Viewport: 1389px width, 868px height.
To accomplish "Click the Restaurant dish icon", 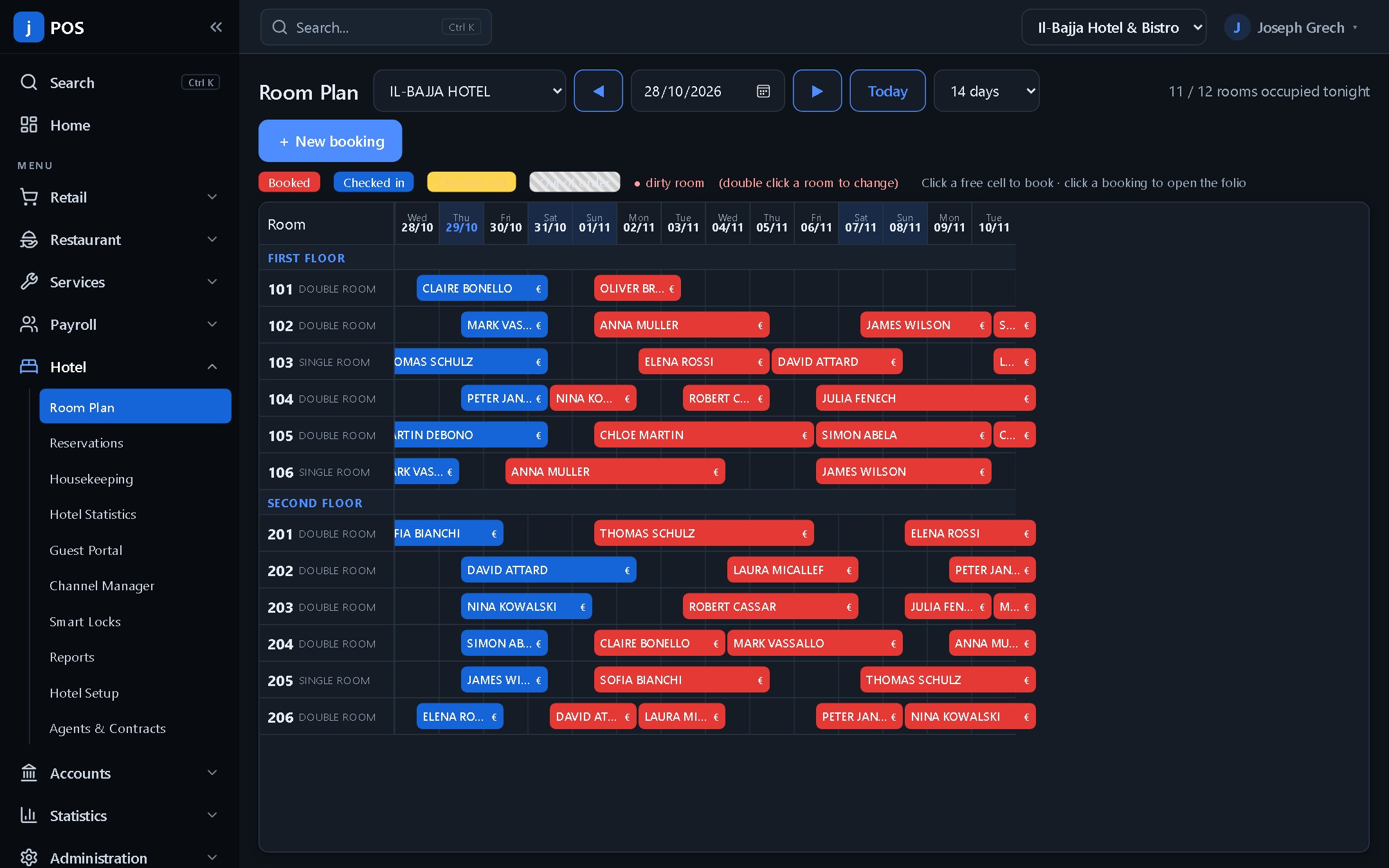I will point(29,239).
